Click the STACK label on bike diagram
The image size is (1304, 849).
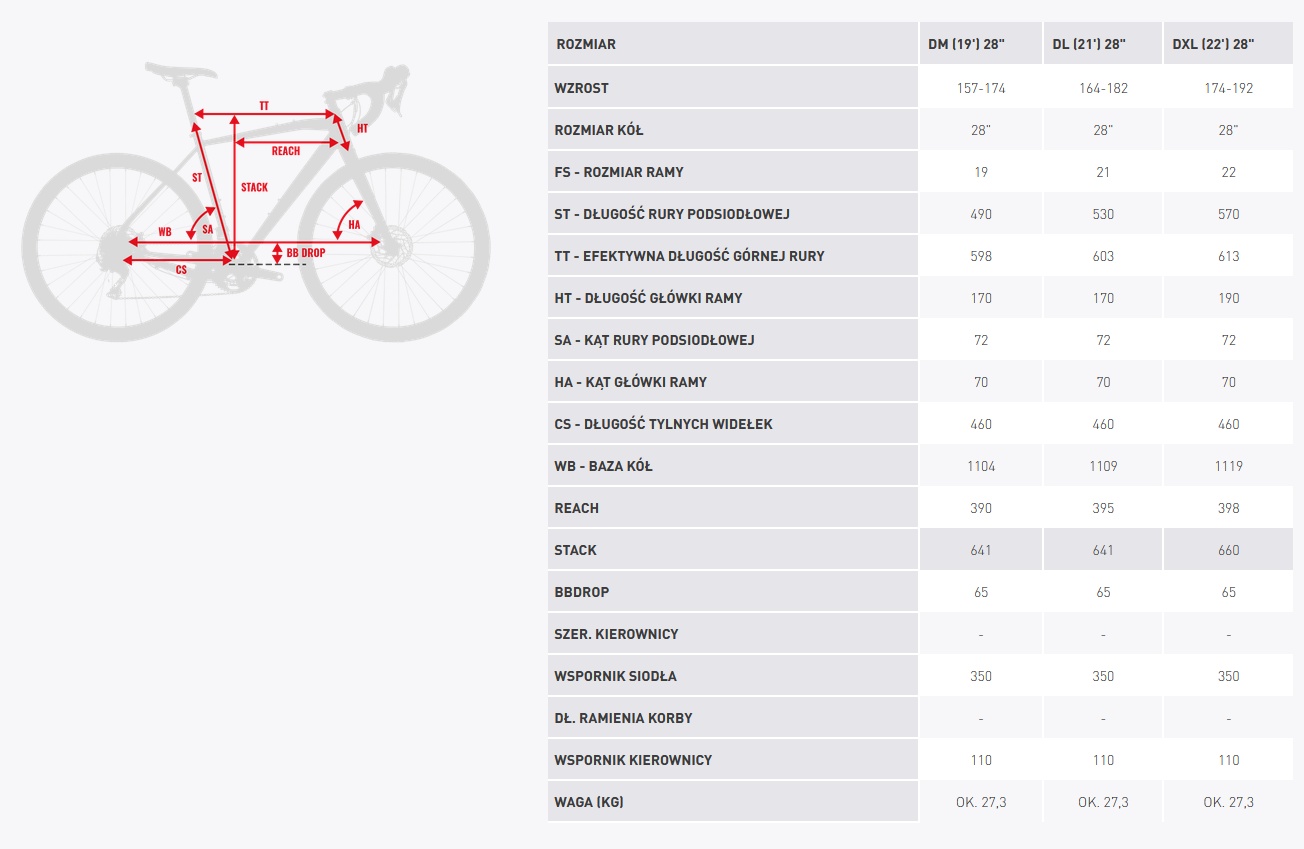tap(254, 187)
